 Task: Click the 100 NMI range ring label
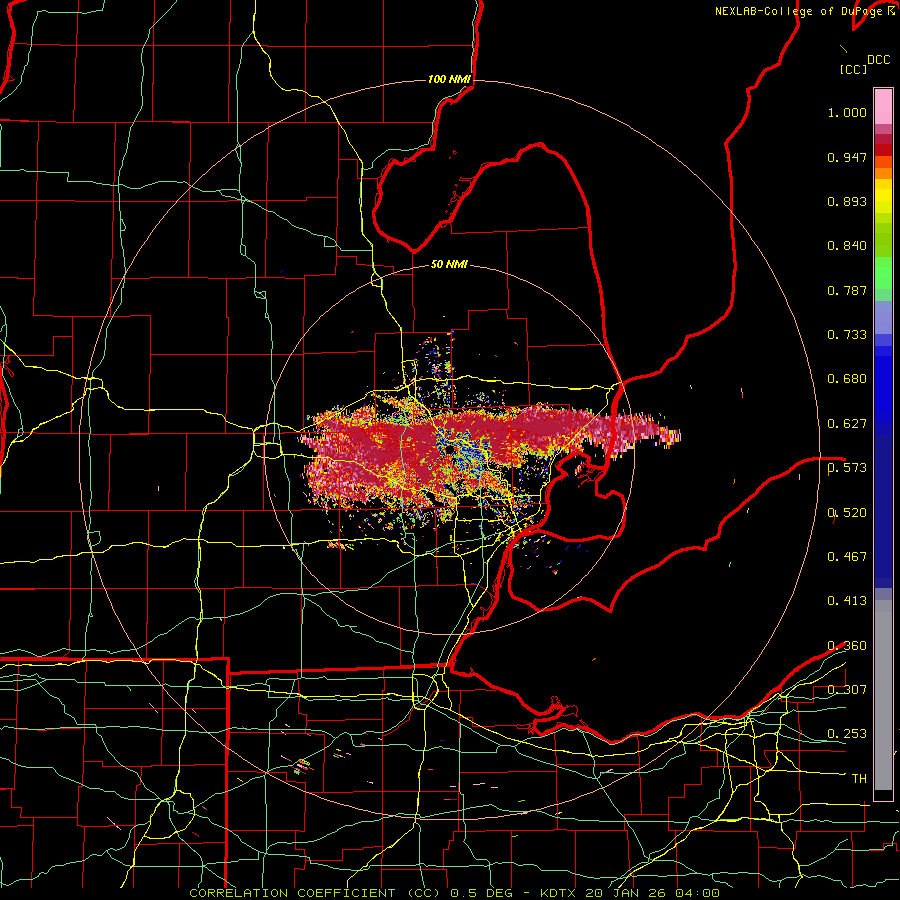(x=449, y=79)
